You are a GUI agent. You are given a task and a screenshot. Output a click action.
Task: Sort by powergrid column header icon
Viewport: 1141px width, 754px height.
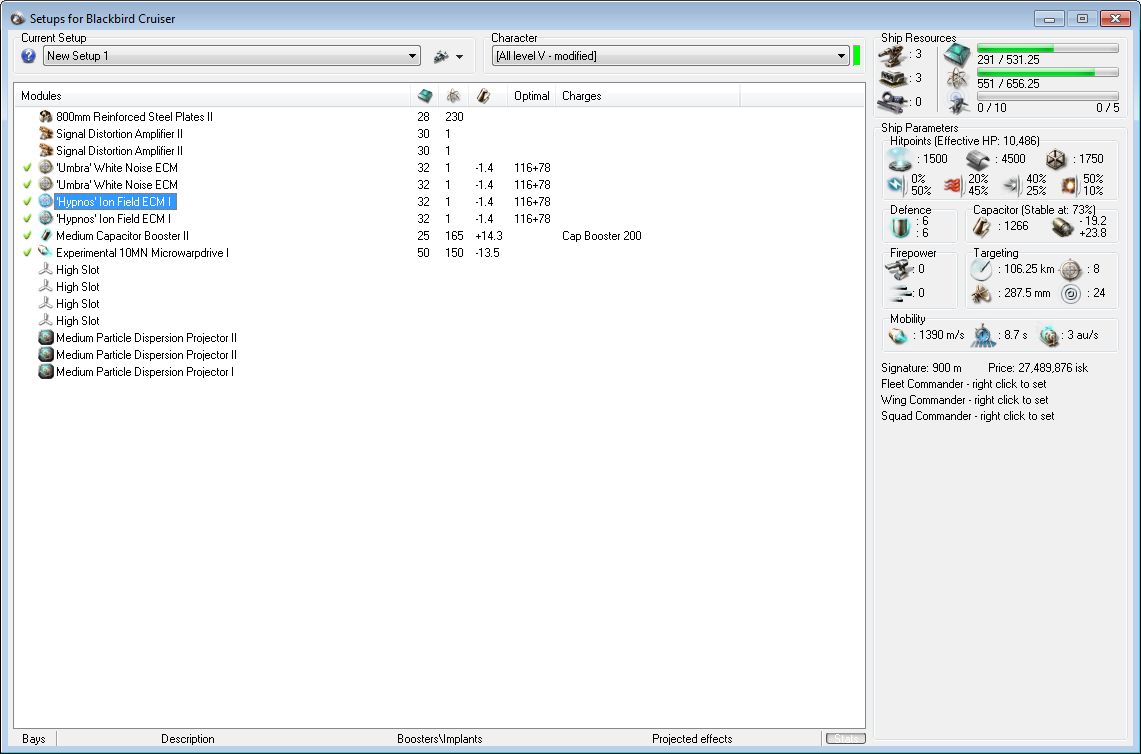pyautogui.click(x=453, y=96)
